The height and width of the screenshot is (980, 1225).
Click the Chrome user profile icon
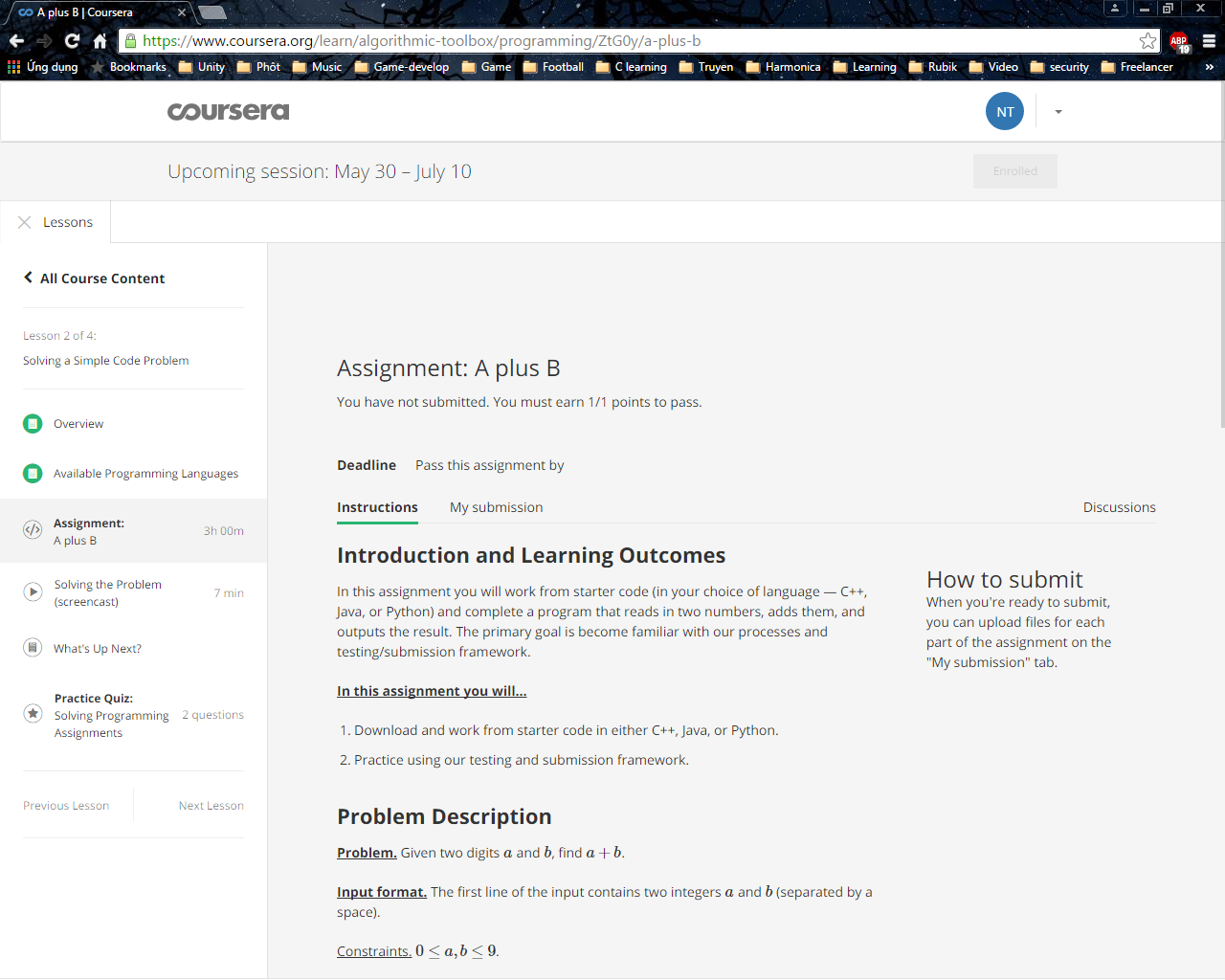click(1115, 9)
